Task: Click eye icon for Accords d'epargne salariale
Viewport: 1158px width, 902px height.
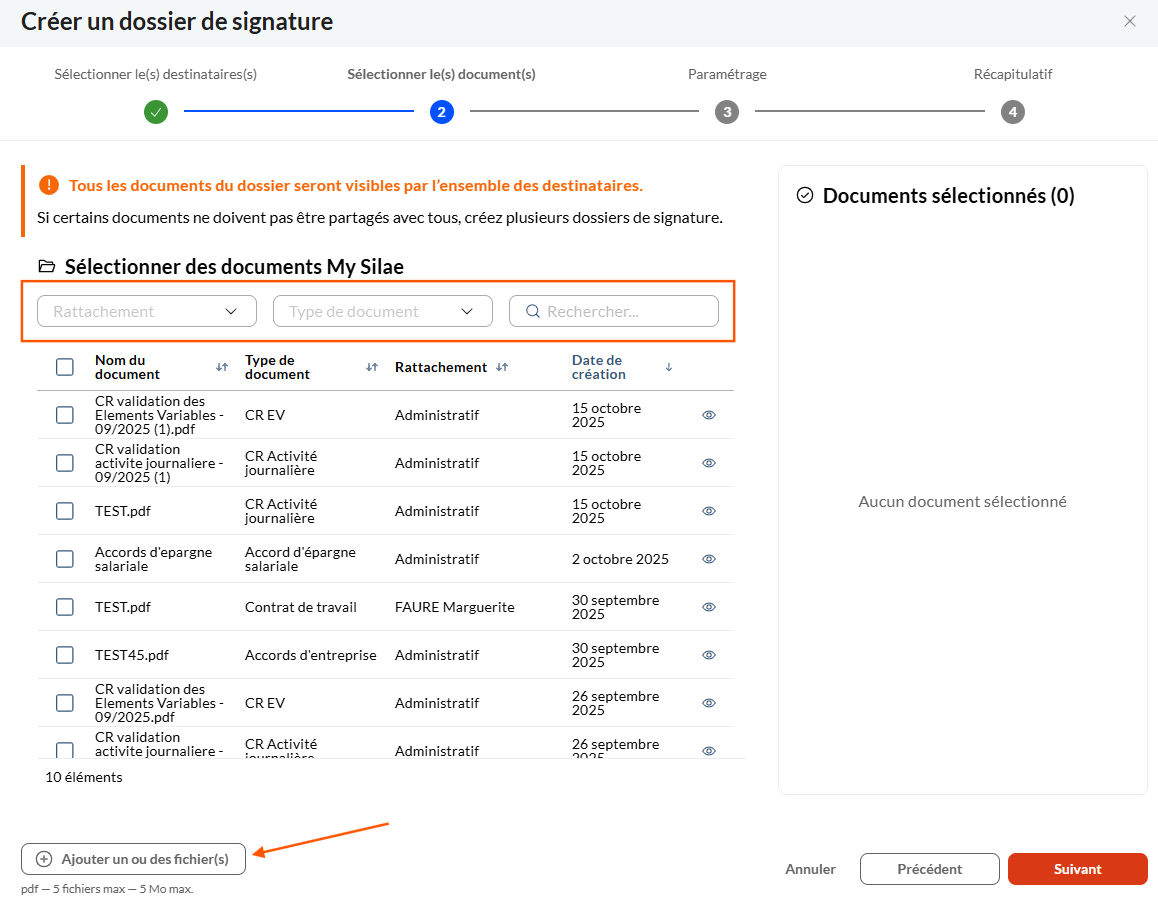Action: click(709, 559)
